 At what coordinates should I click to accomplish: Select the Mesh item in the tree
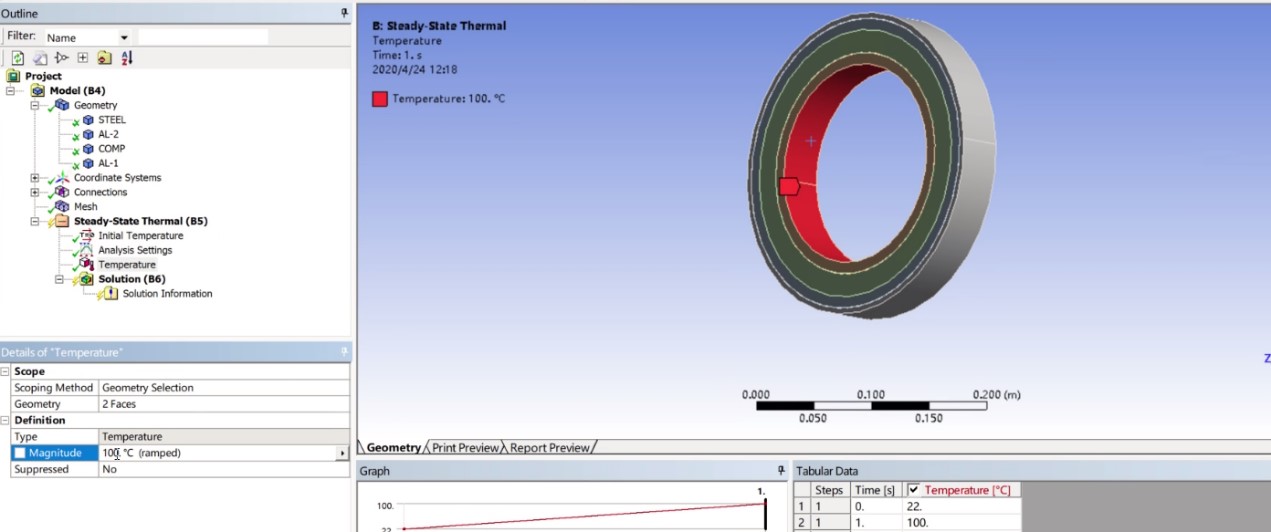tap(85, 206)
